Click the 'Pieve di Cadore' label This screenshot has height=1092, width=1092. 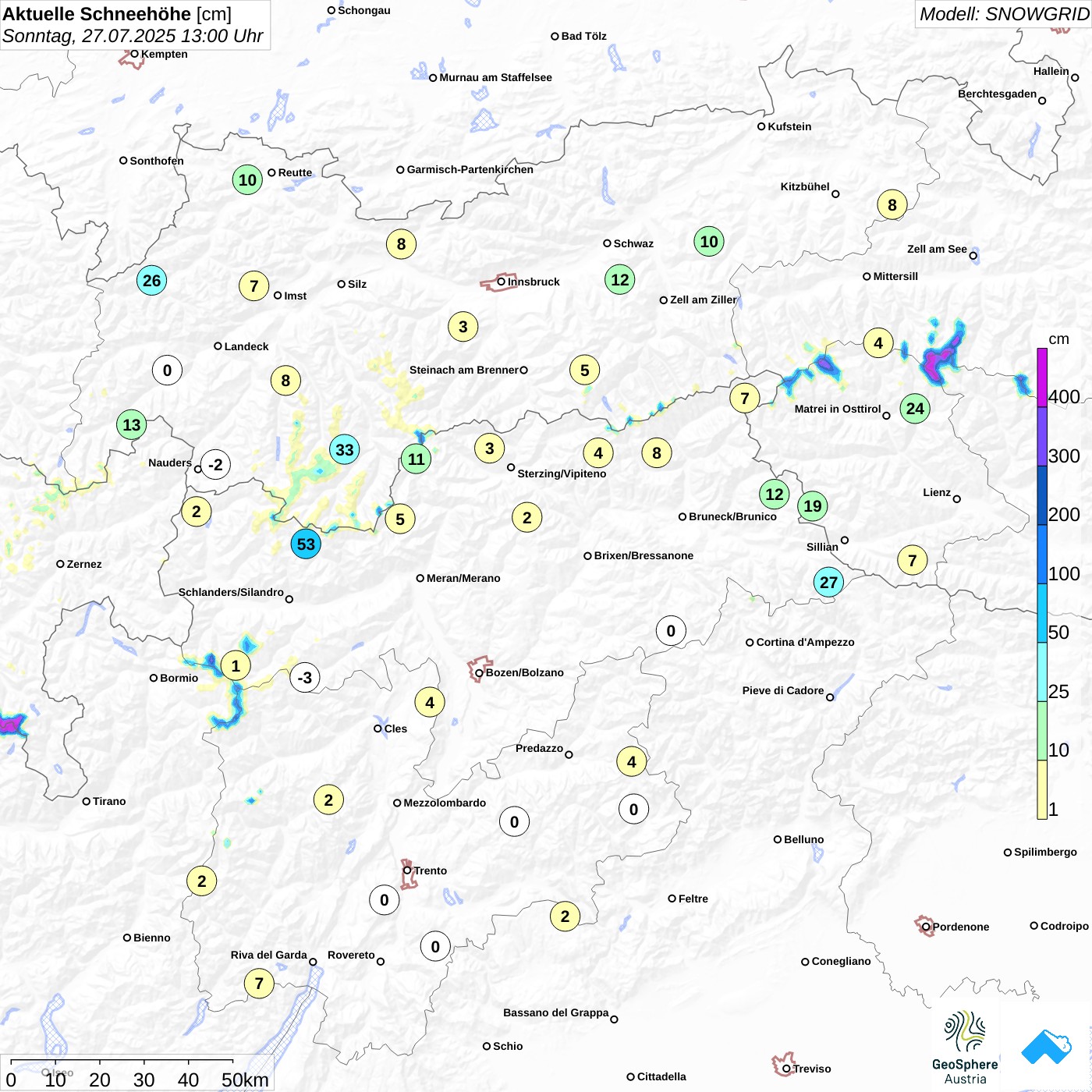click(x=783, y=690)
